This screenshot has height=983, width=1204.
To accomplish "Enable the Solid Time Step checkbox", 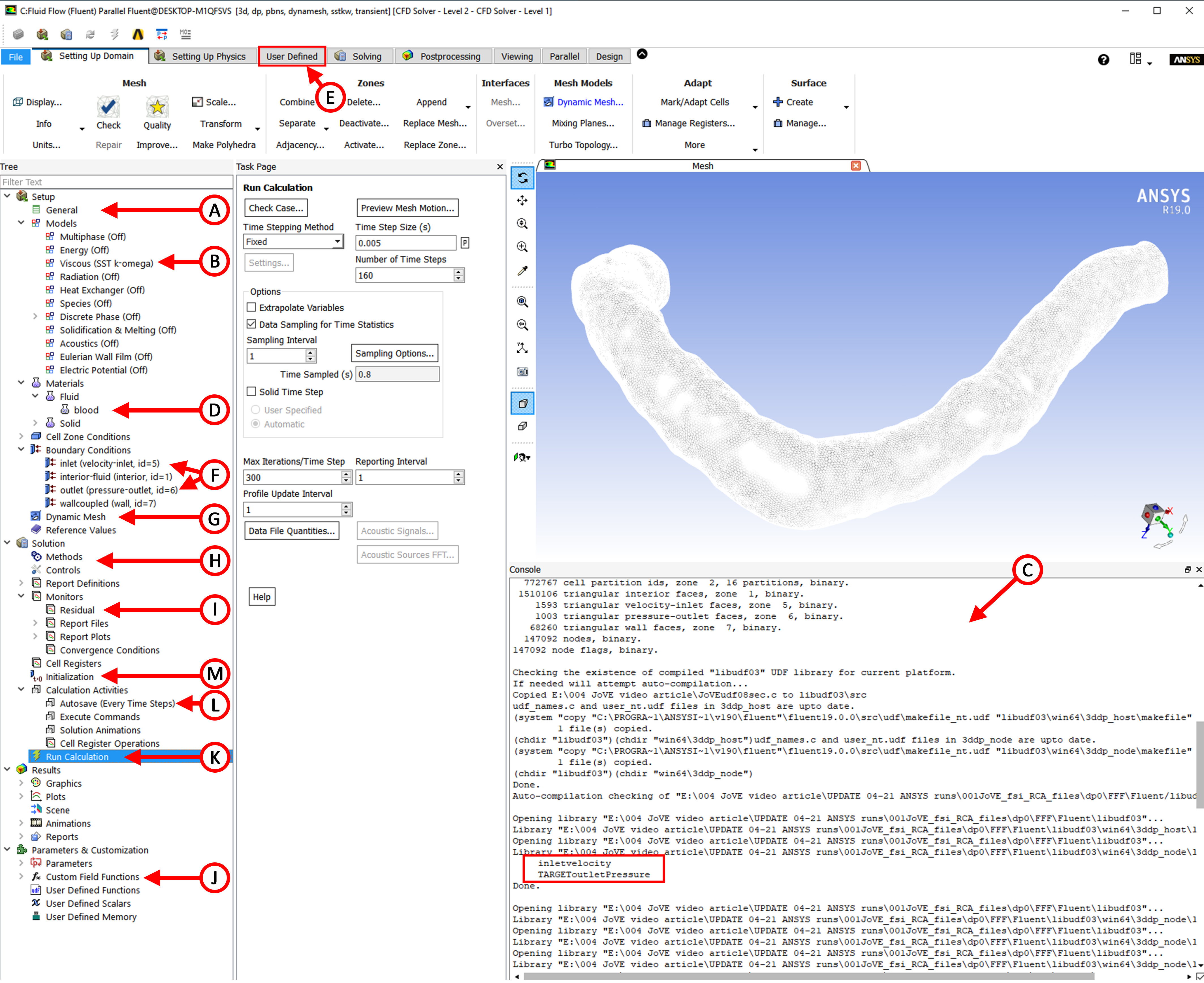I will coord(251,392).
